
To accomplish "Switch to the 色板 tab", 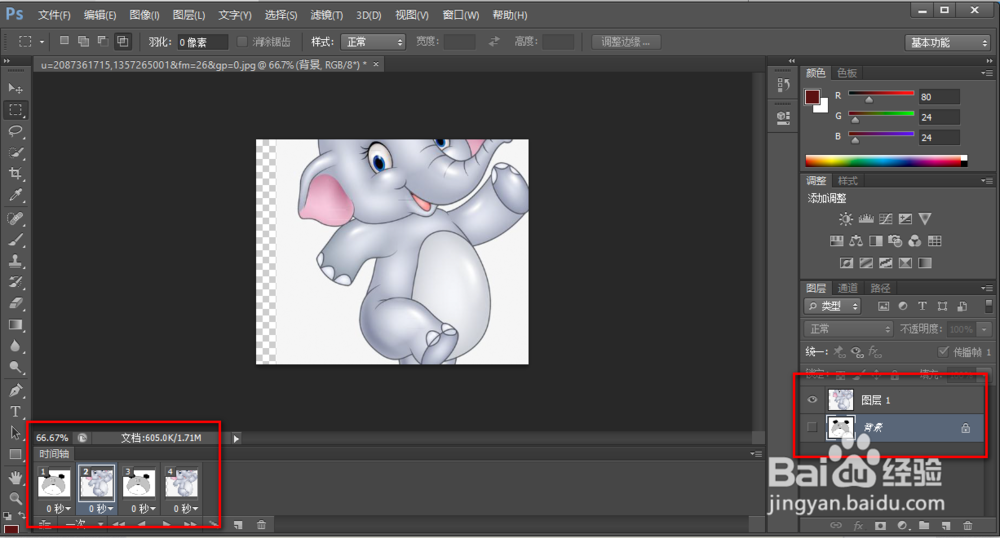I will pyautogui.click(x=847, y=73).
